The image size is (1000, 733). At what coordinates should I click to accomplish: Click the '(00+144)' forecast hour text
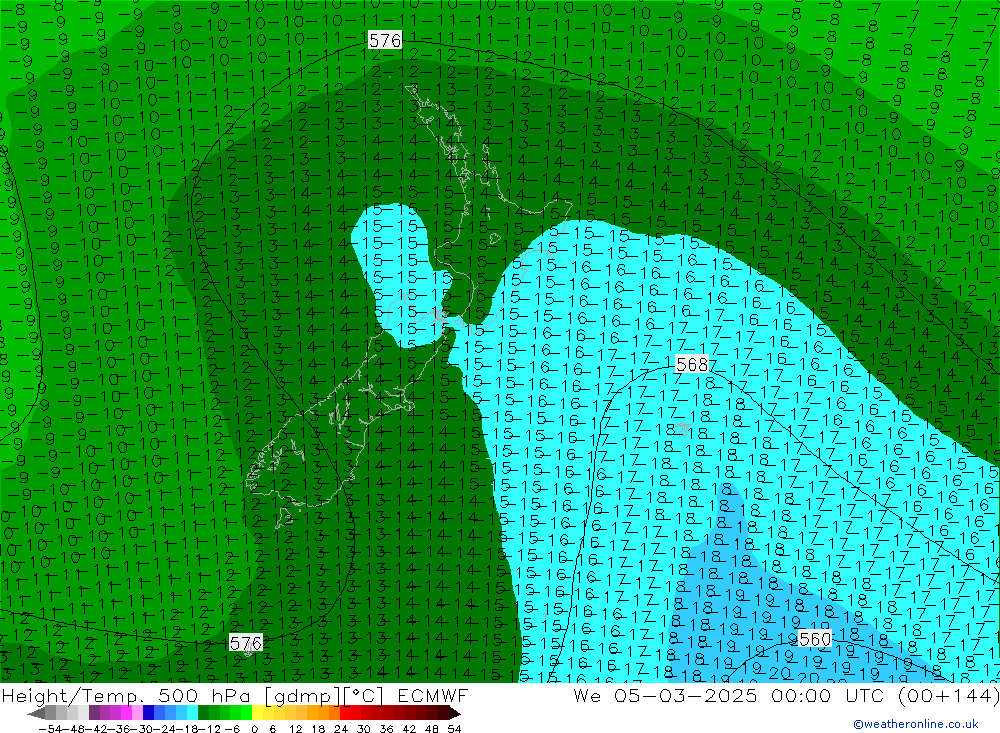point(949,696)
